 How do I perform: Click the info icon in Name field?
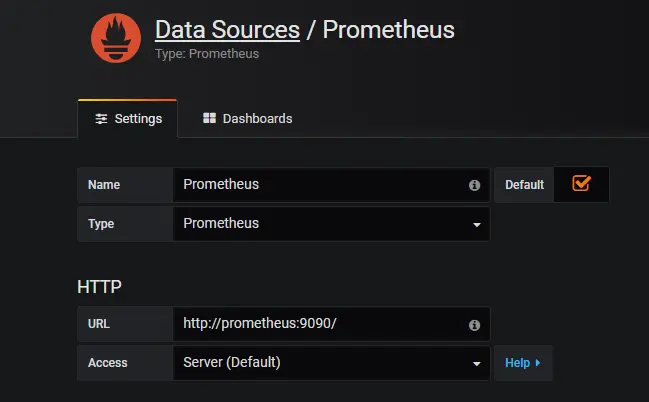pos(474,186)
